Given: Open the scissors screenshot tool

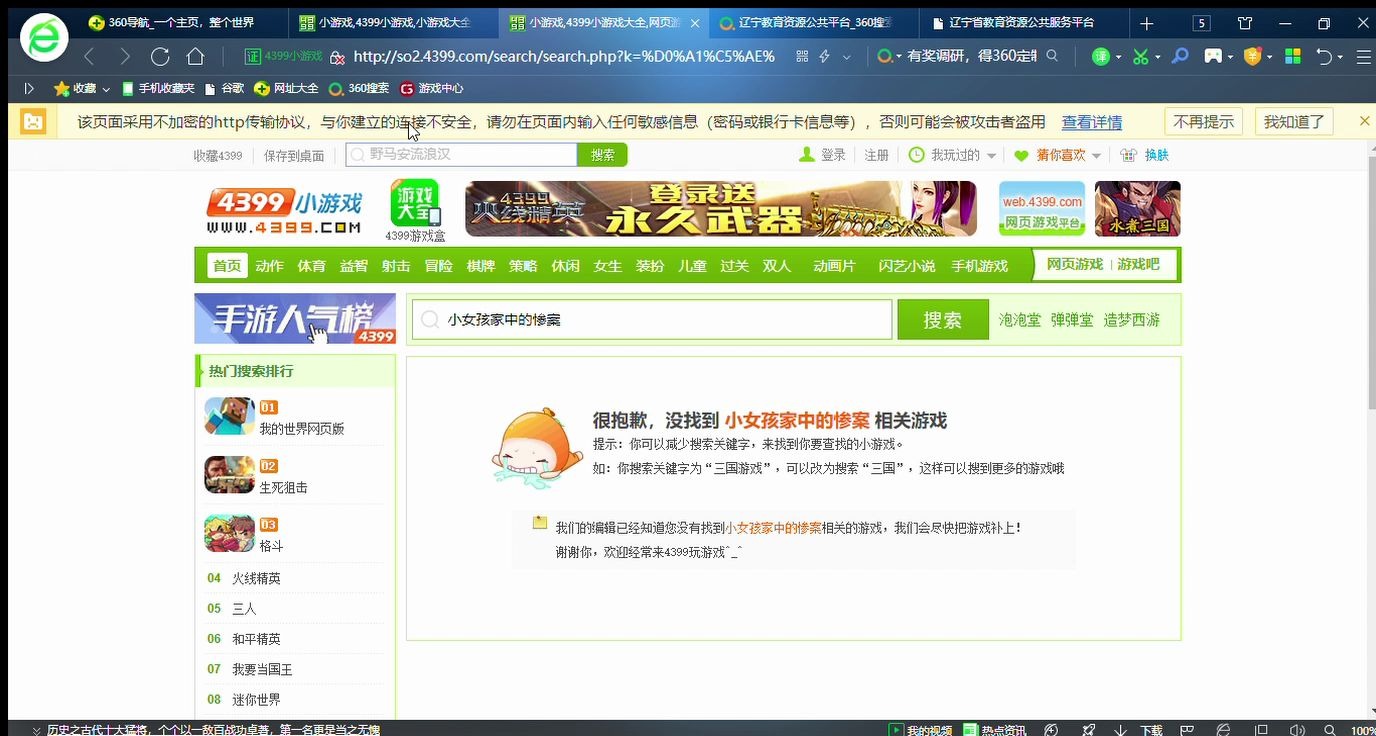Looking at the screenshot, I should click(x=1140, y=57).
